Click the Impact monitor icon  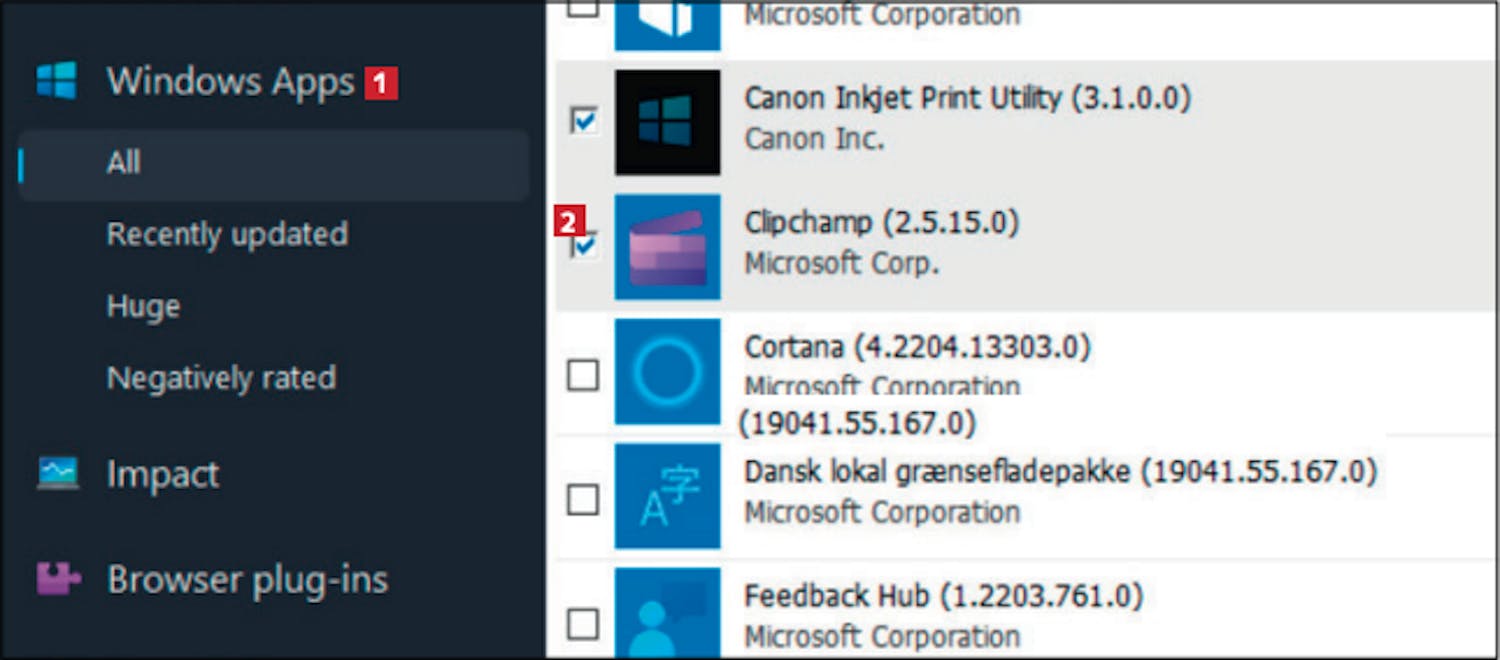pos(57,473)
